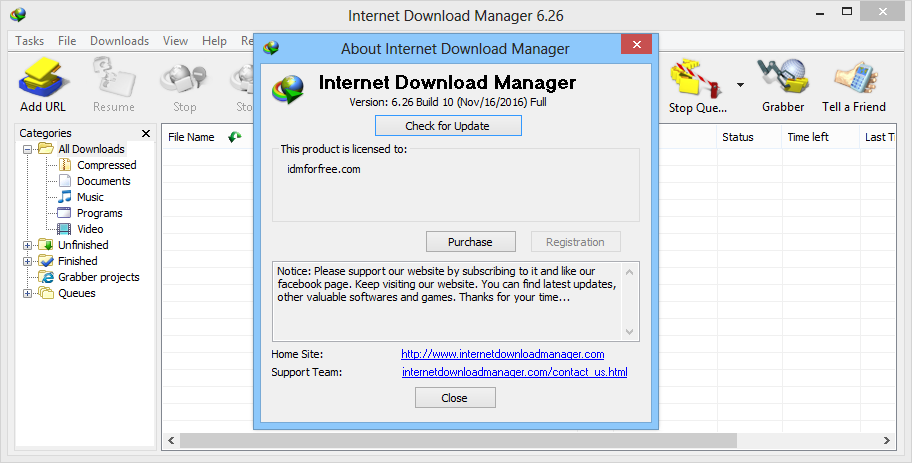Open the Support Team contact link
912x463 pixels.
pos(515,372)
